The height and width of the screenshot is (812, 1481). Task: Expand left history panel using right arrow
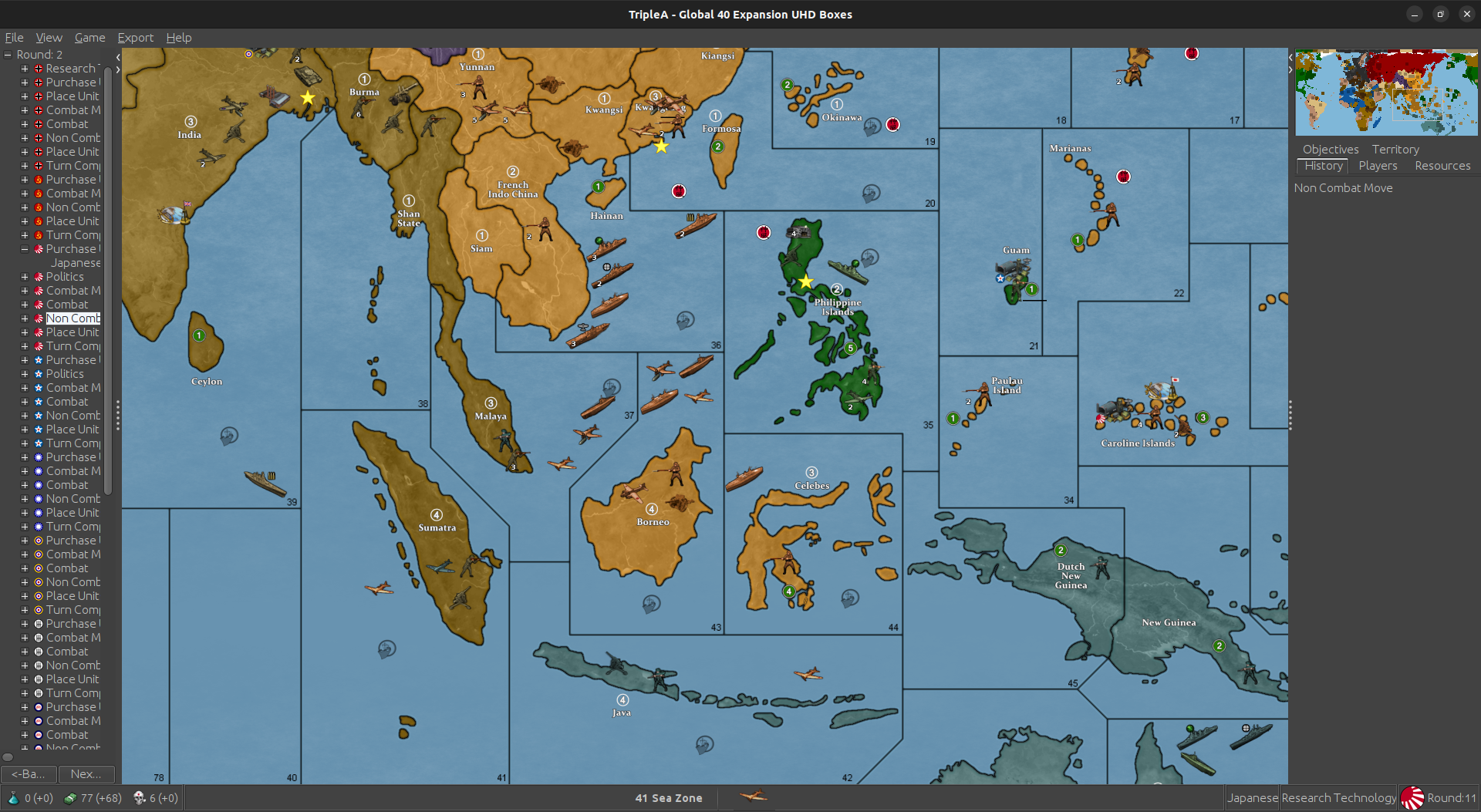click(118, 69)
